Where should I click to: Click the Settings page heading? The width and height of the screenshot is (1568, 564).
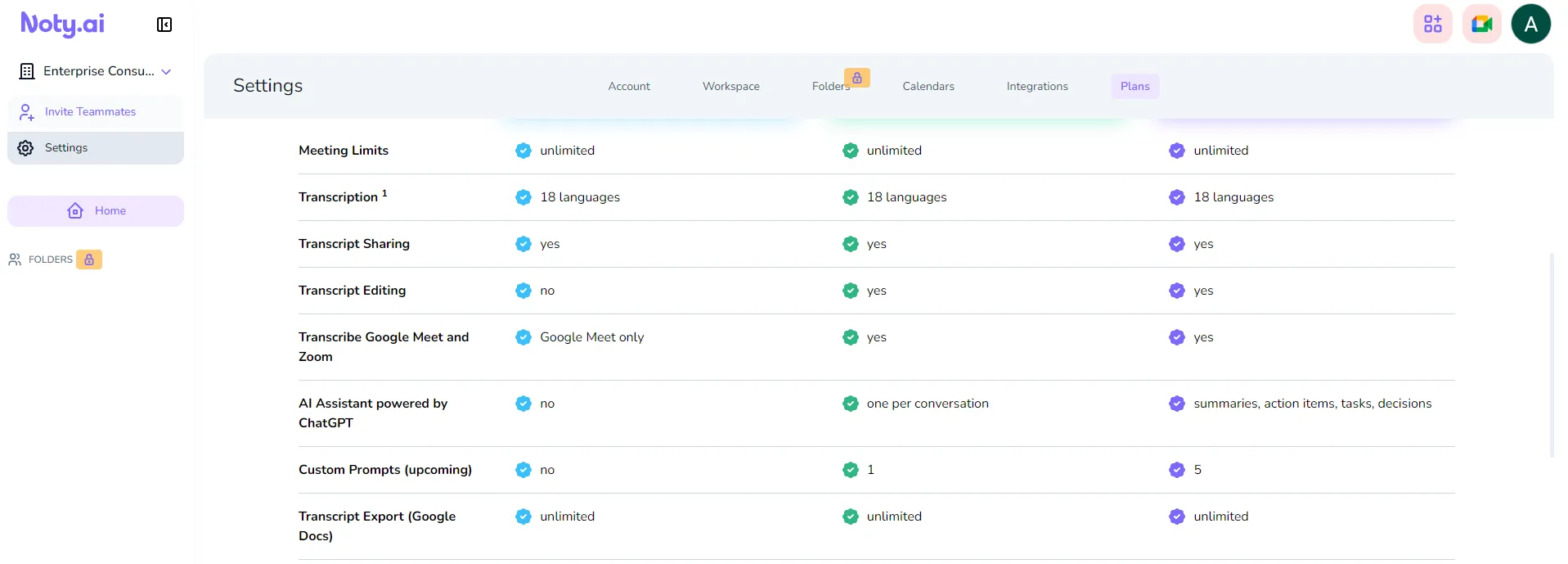268,86
